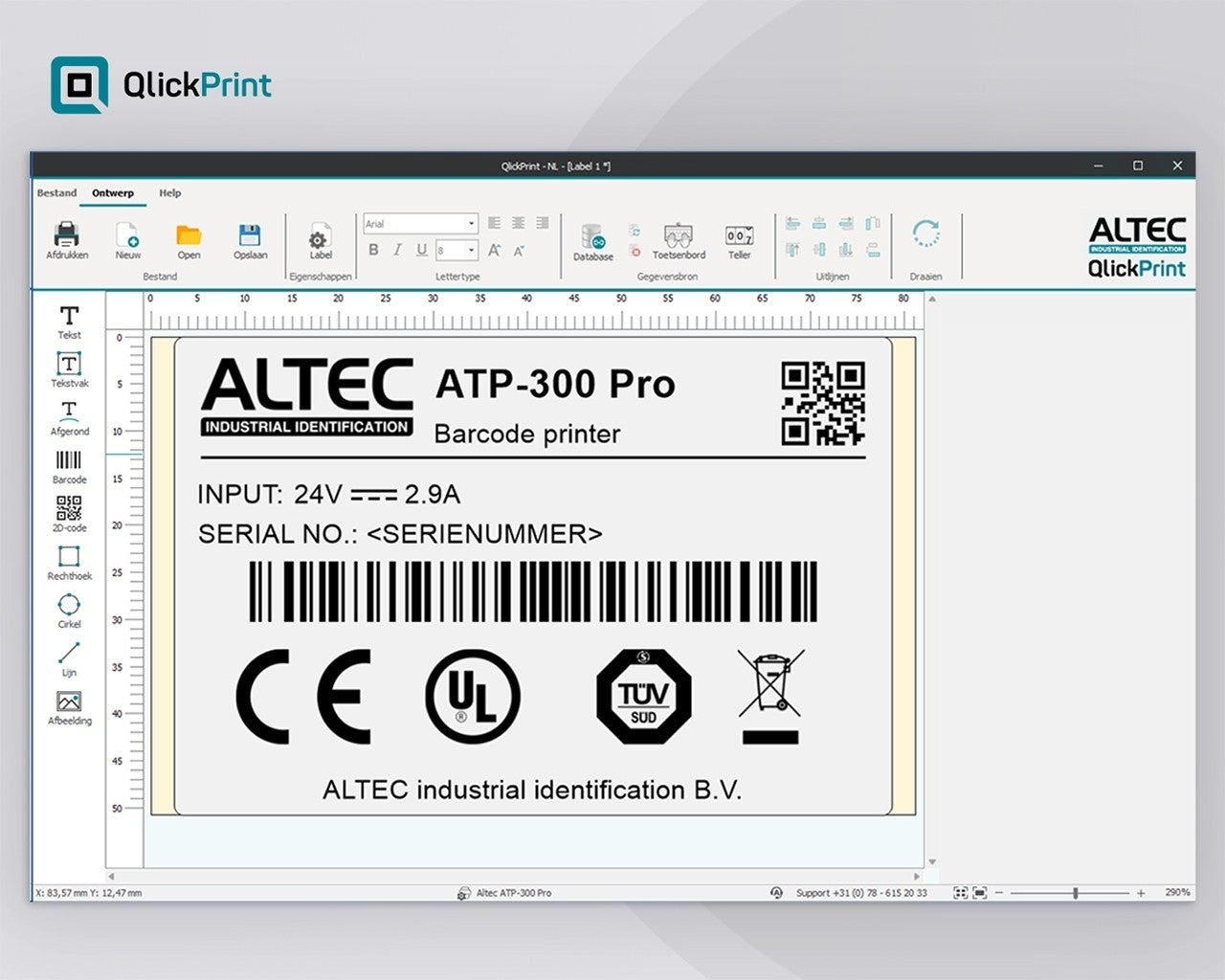Adjust the zoom slider handle

click(x=1076, y=893)
